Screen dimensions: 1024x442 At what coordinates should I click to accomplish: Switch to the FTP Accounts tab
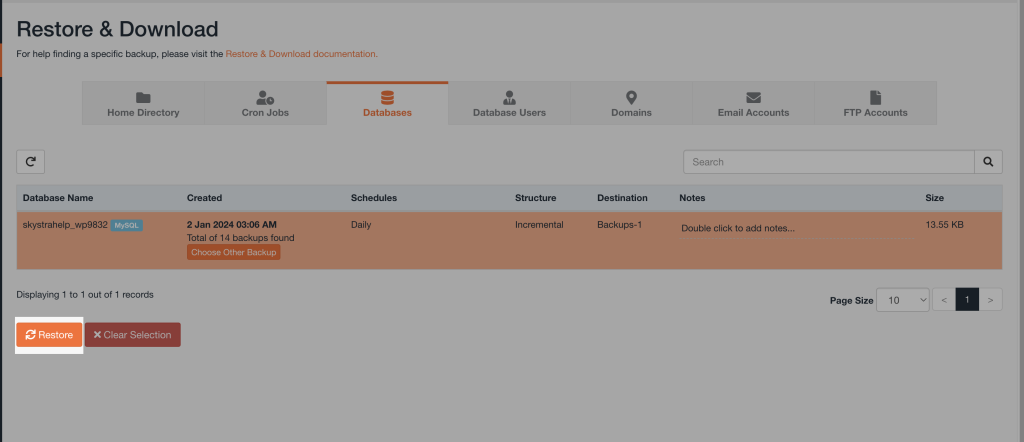point(875,104)
